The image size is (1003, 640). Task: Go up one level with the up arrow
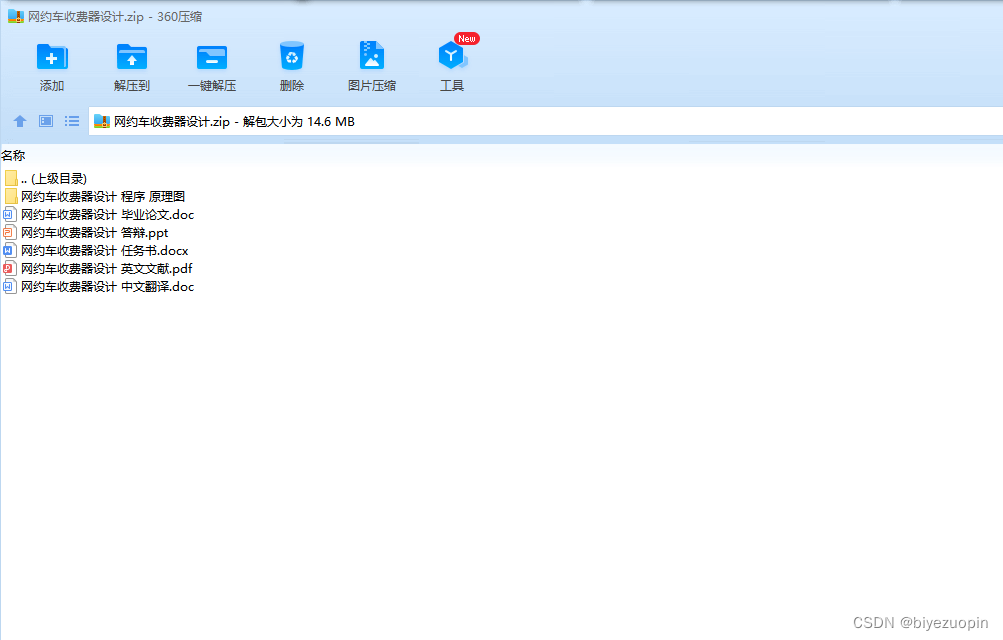click(20, 121)
